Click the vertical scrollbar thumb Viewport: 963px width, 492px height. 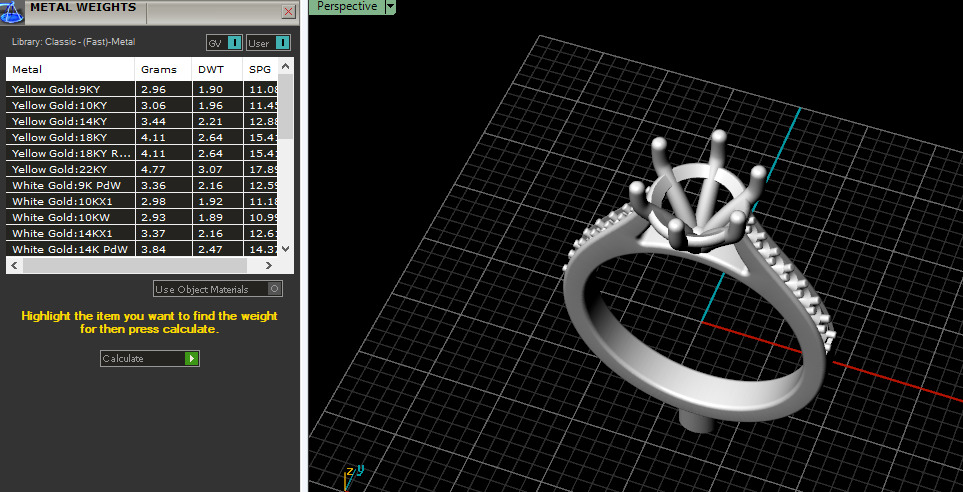286,106
